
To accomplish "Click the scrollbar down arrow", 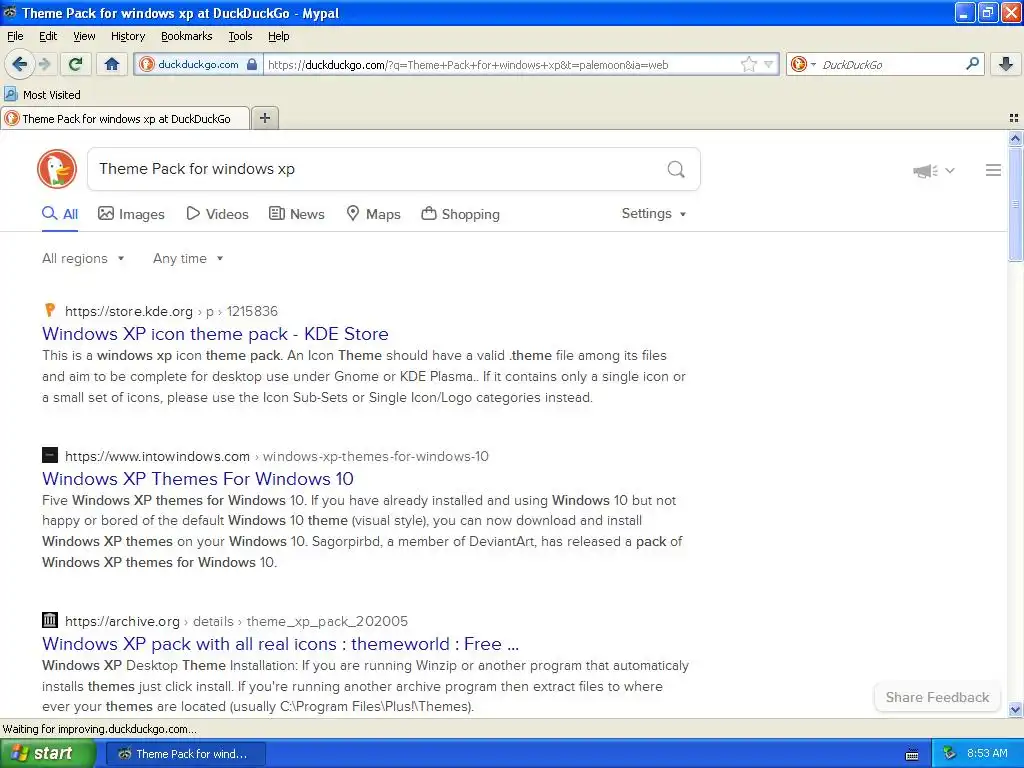I will pyautogui.click(x=1015, y=710).
